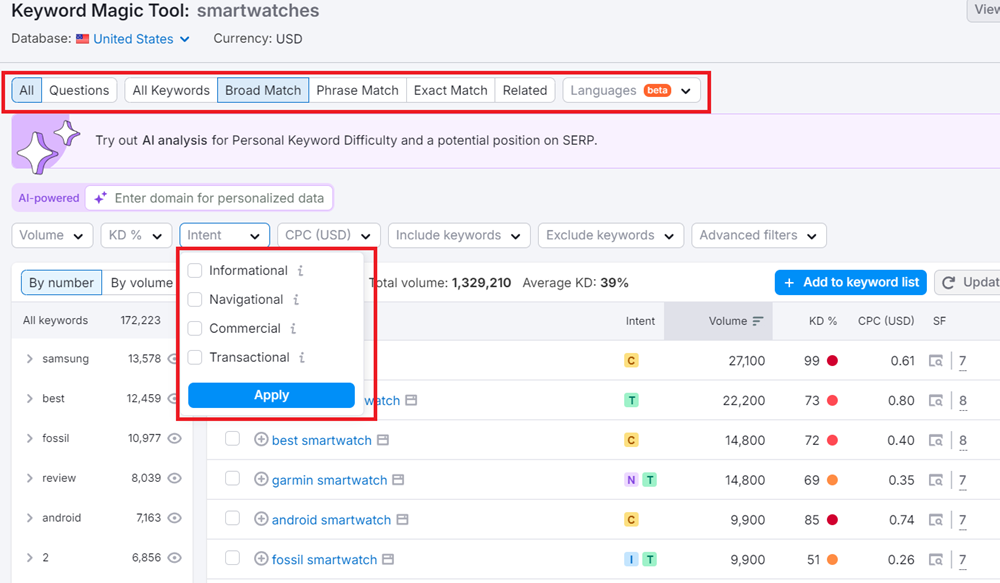Screen dimensions: 1000x583
Task: Open SERP features icon in fossil smartwatch row
Action: (936, 559)
